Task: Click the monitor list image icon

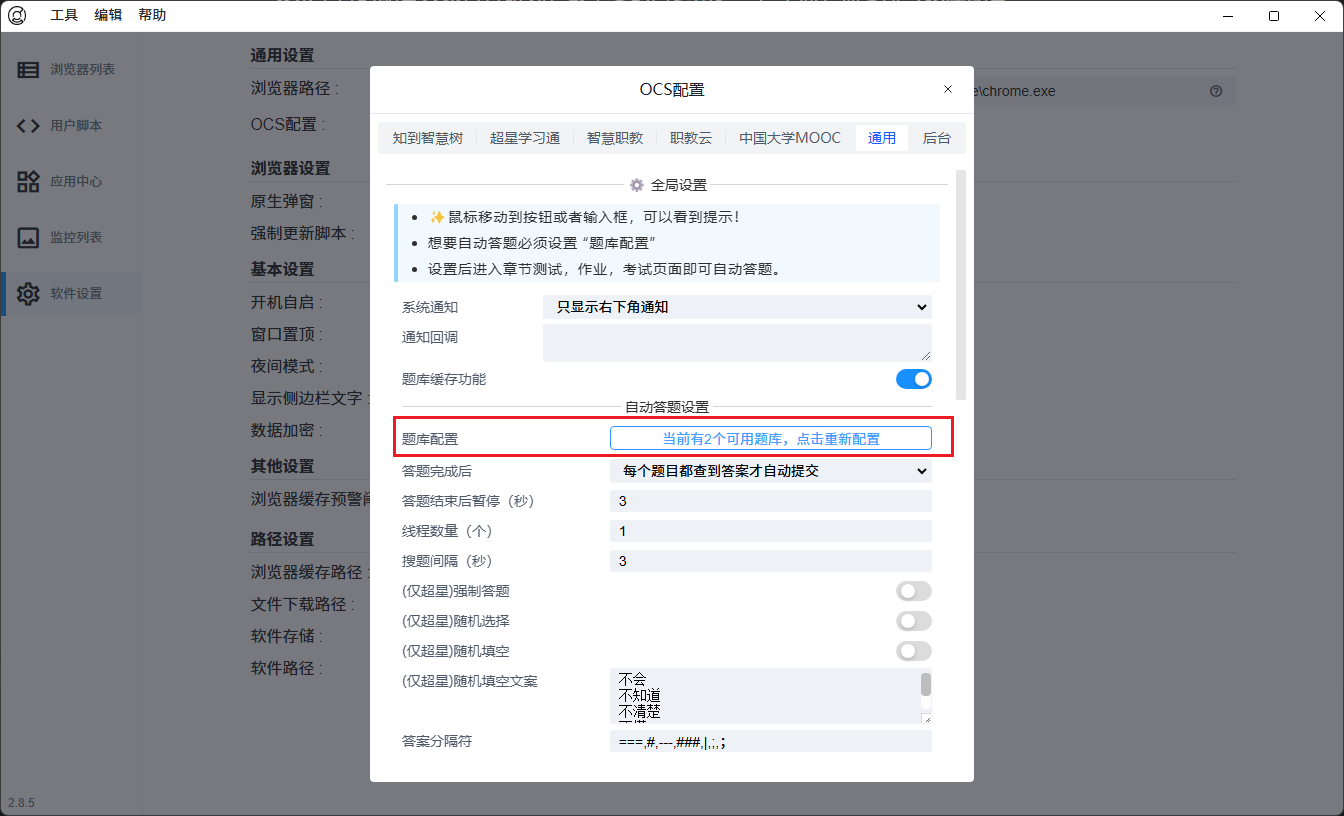Action: click(28, 238)
